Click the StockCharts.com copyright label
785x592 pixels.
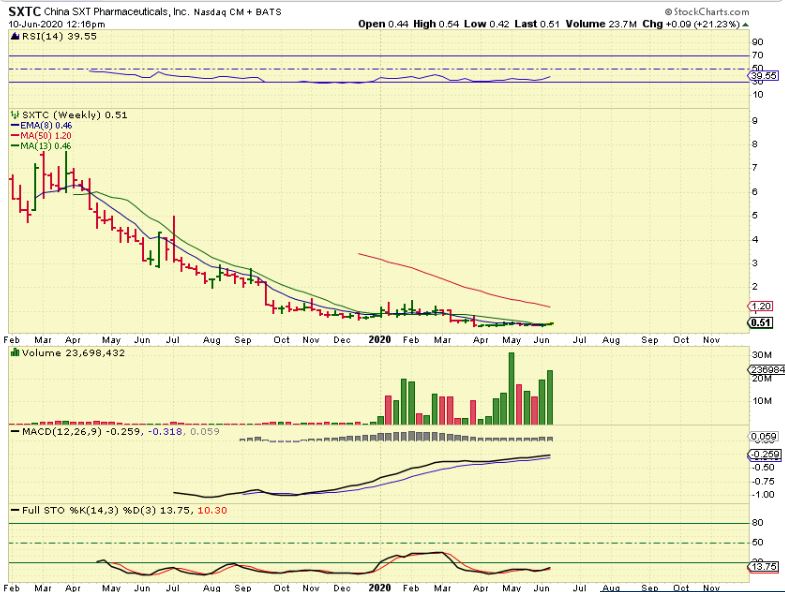(707, 12)
